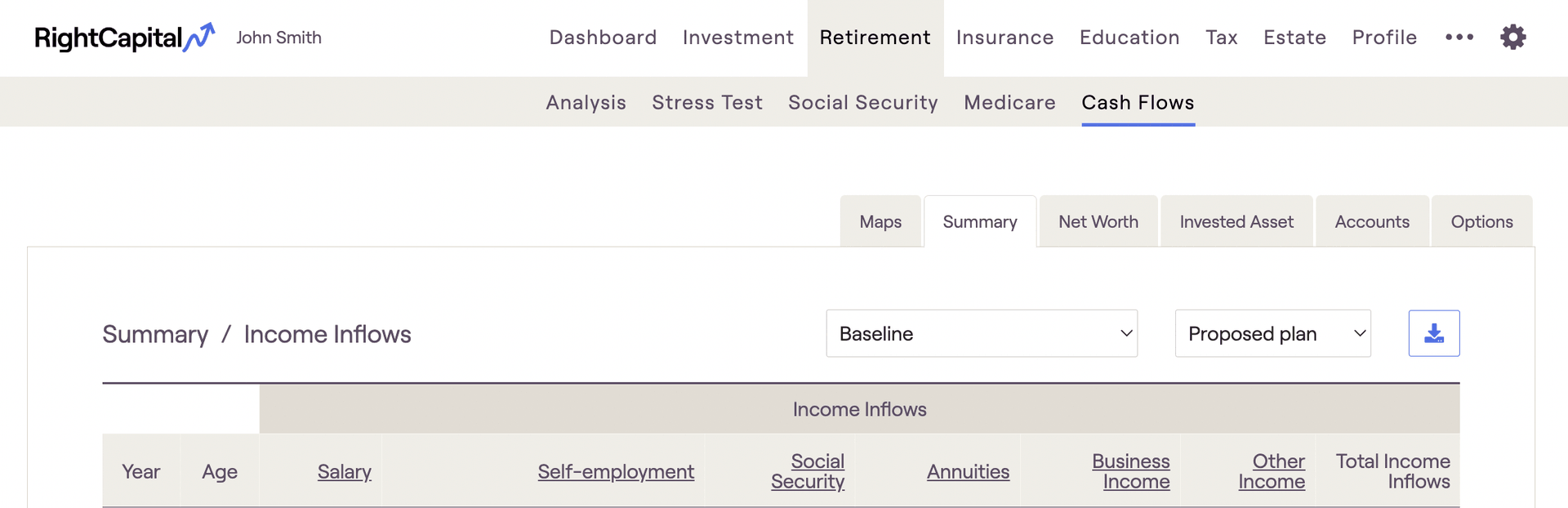Navigate to the Tax section
Image resolution: width=1568 pixels, height=508 pixels.
click(x=1221, y=38)
